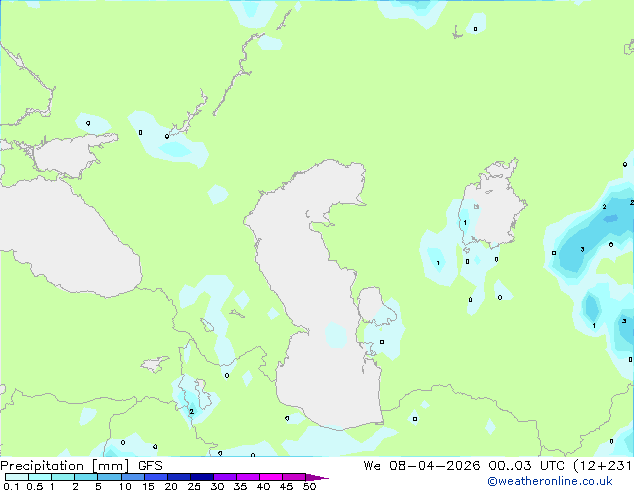This screenshot has width=634, height=490.
Task: Open the weatheronline.co.uk copyright link
Action: pos(549,481)
